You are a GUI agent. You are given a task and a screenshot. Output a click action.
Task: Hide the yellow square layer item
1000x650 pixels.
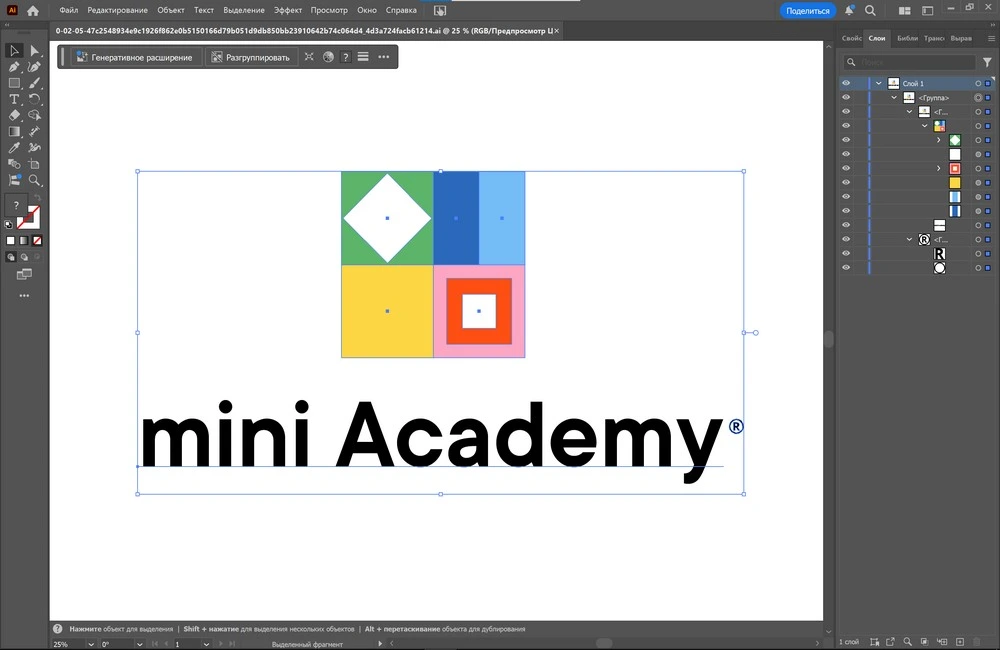tap(846, 183)
